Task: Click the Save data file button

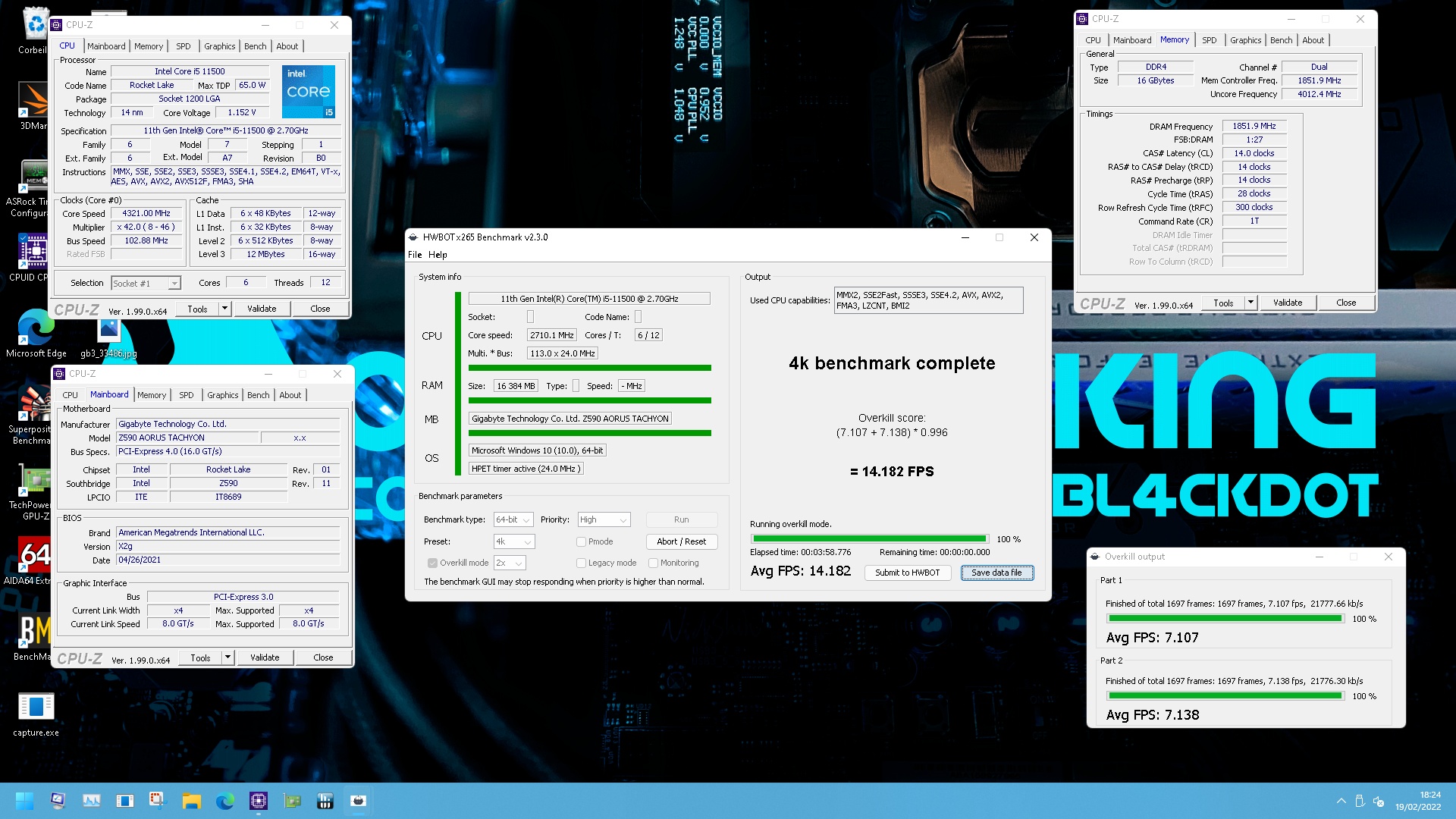Action: (997, 573)
